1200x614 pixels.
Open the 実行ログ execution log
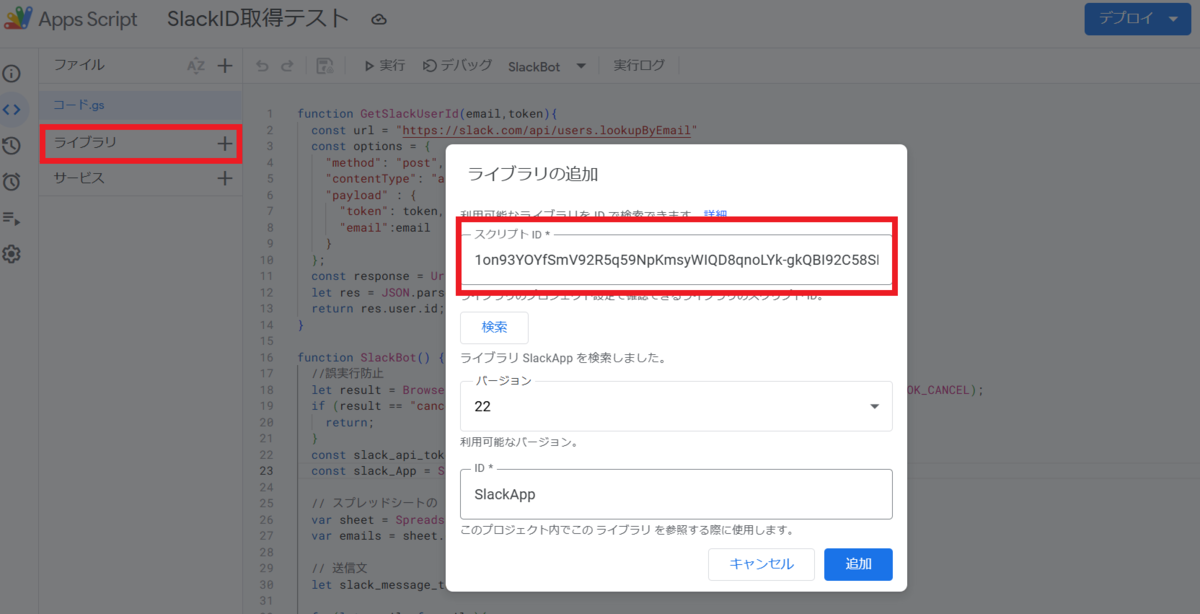point(638,66)
